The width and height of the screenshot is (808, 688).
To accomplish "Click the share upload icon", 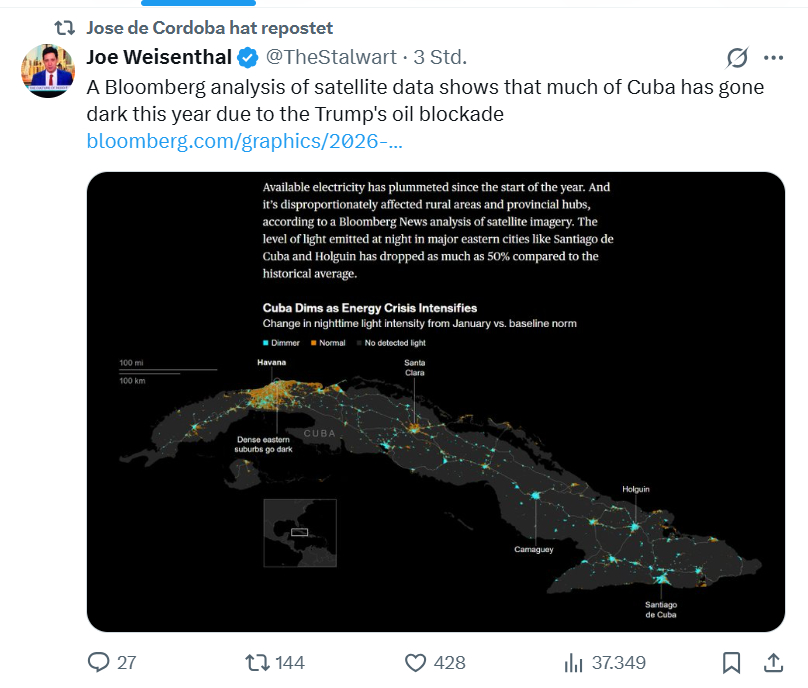I will [773, 662].
